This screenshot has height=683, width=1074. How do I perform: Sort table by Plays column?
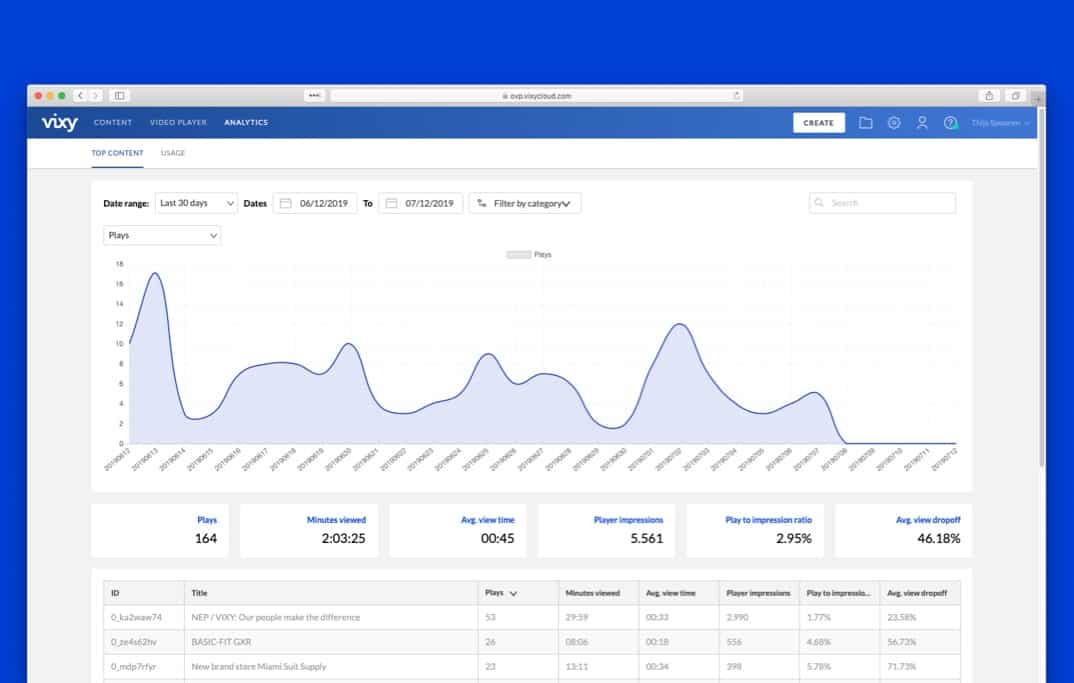[500, 593]
